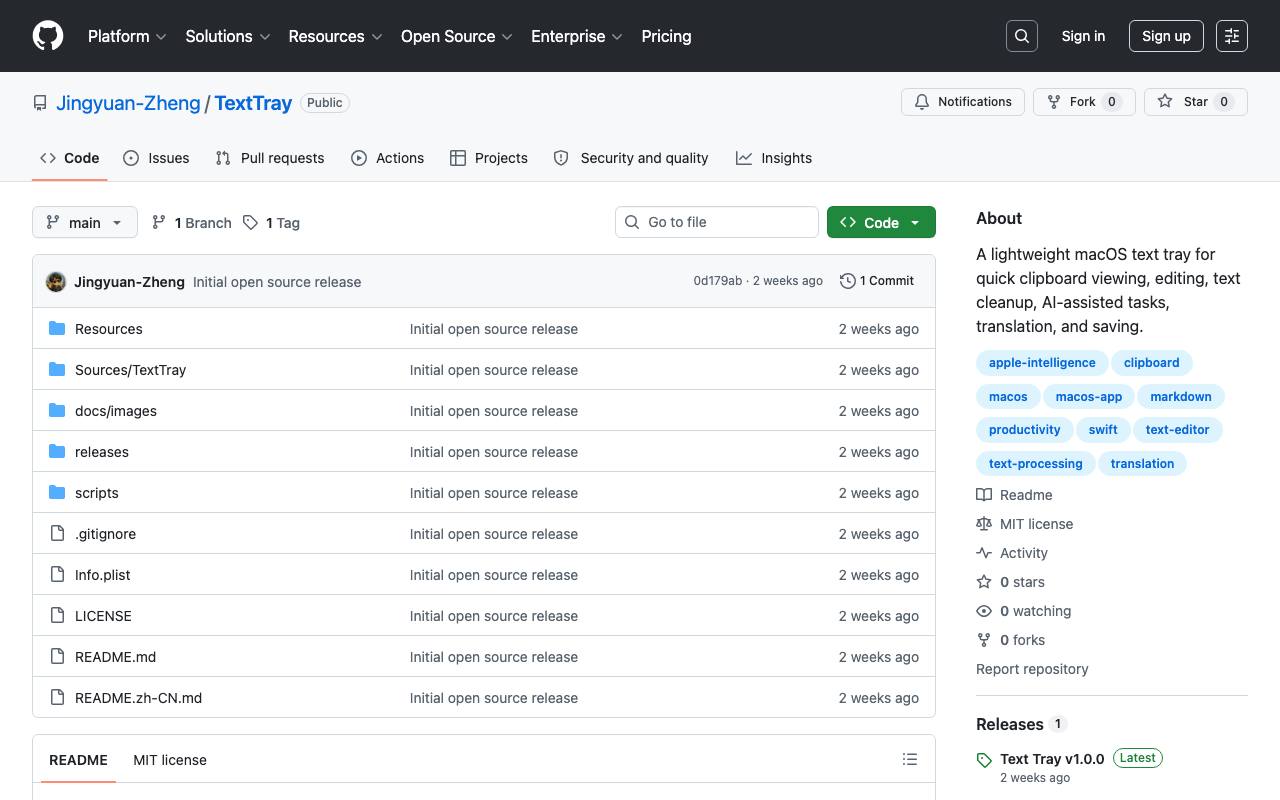Select the MIT license tab in file viewer
The width and height of the screenshot is (1280, 800).
[x=170, y=760]
